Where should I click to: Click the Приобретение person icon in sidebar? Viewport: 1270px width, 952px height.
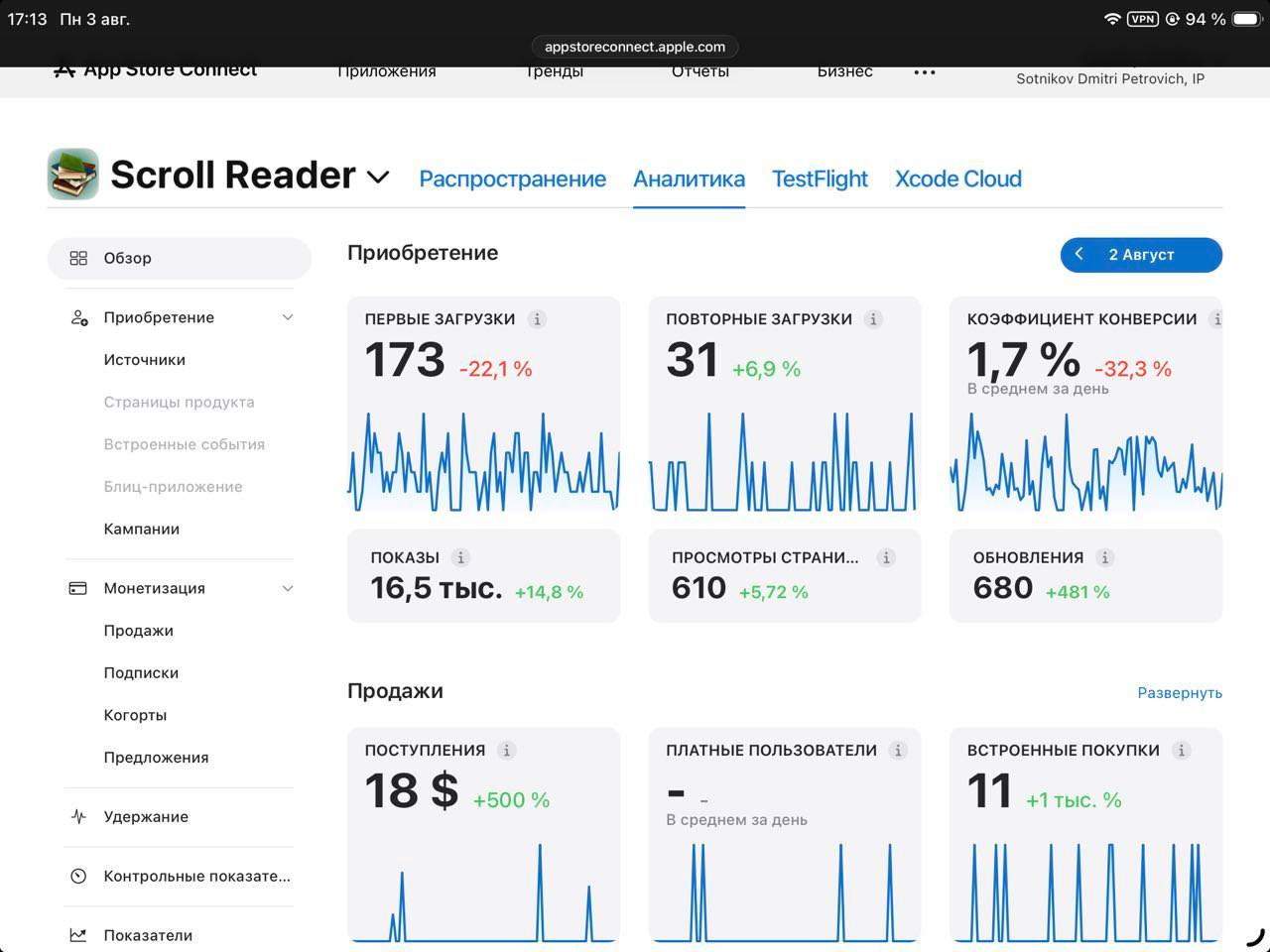tap(78, 317)
